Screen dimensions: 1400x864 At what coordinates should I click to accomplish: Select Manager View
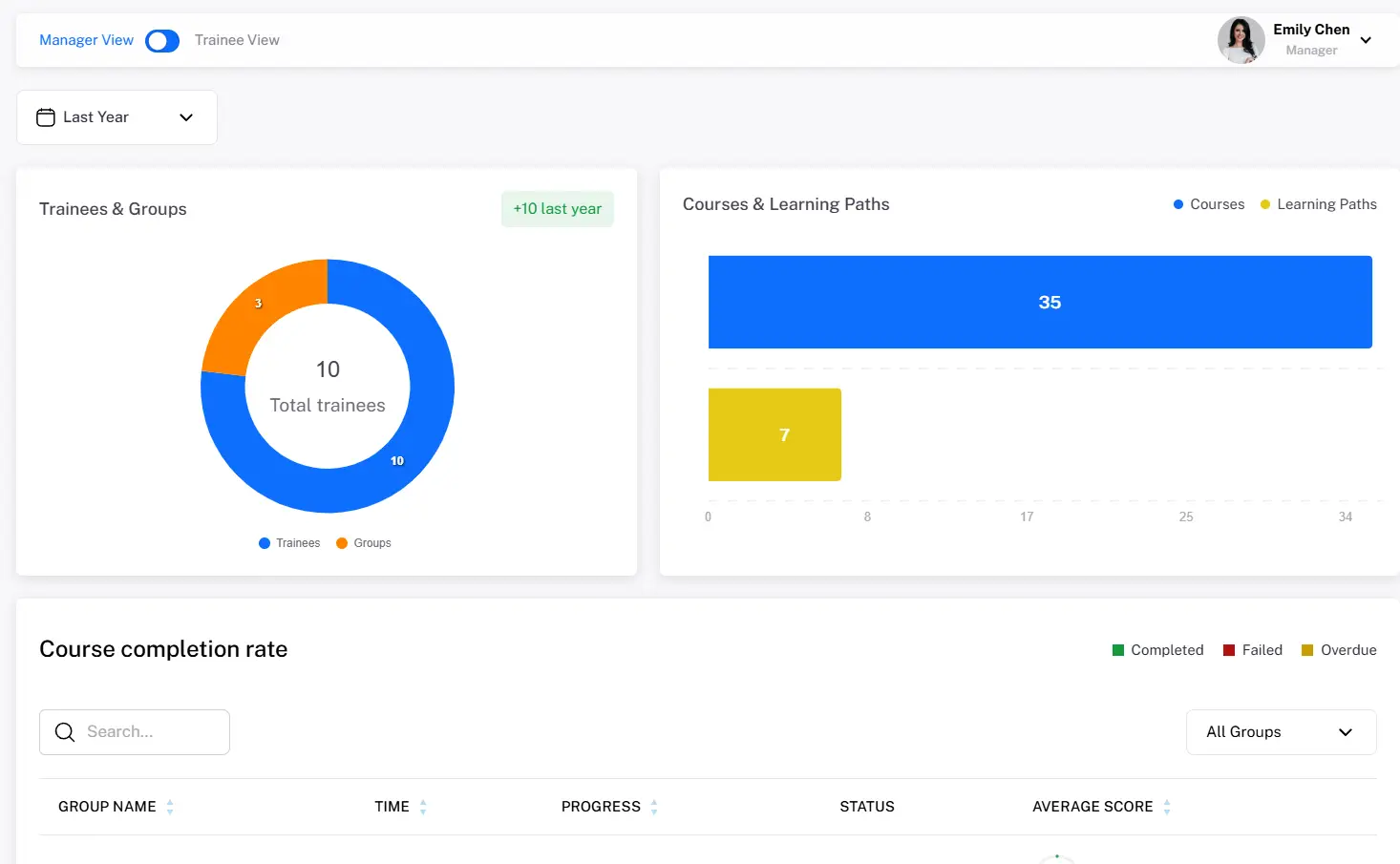click(86, 39)
